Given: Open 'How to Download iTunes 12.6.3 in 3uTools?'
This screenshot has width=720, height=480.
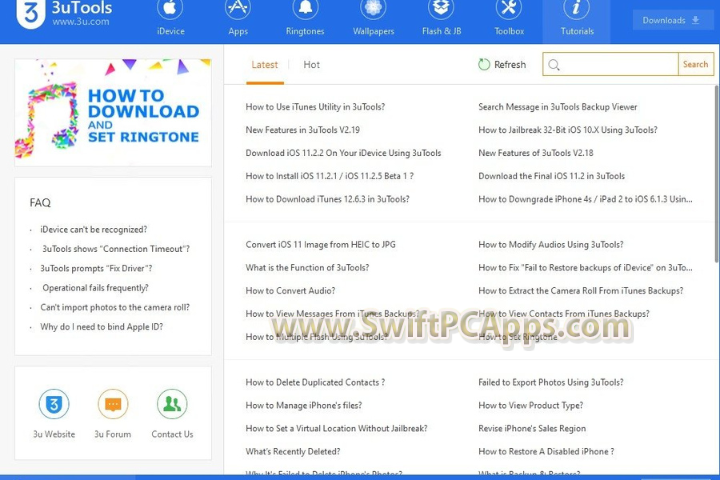Looking at the screenshot, I should (x=327, y=199).
